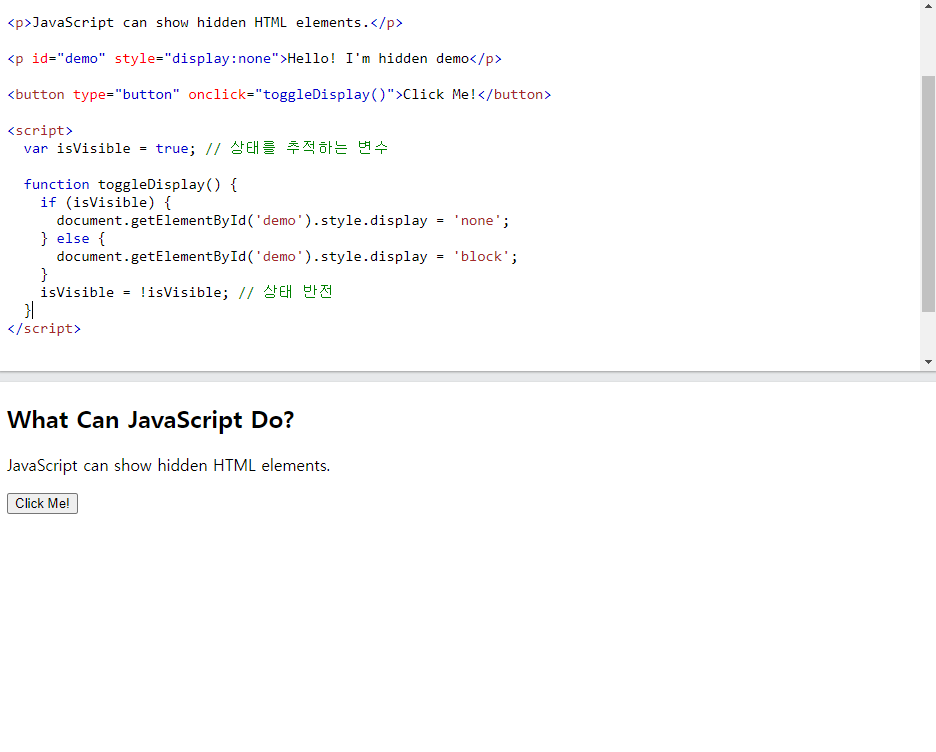Click the "Click Me!" button
The image size is (936, 752).
click(42, 503)
